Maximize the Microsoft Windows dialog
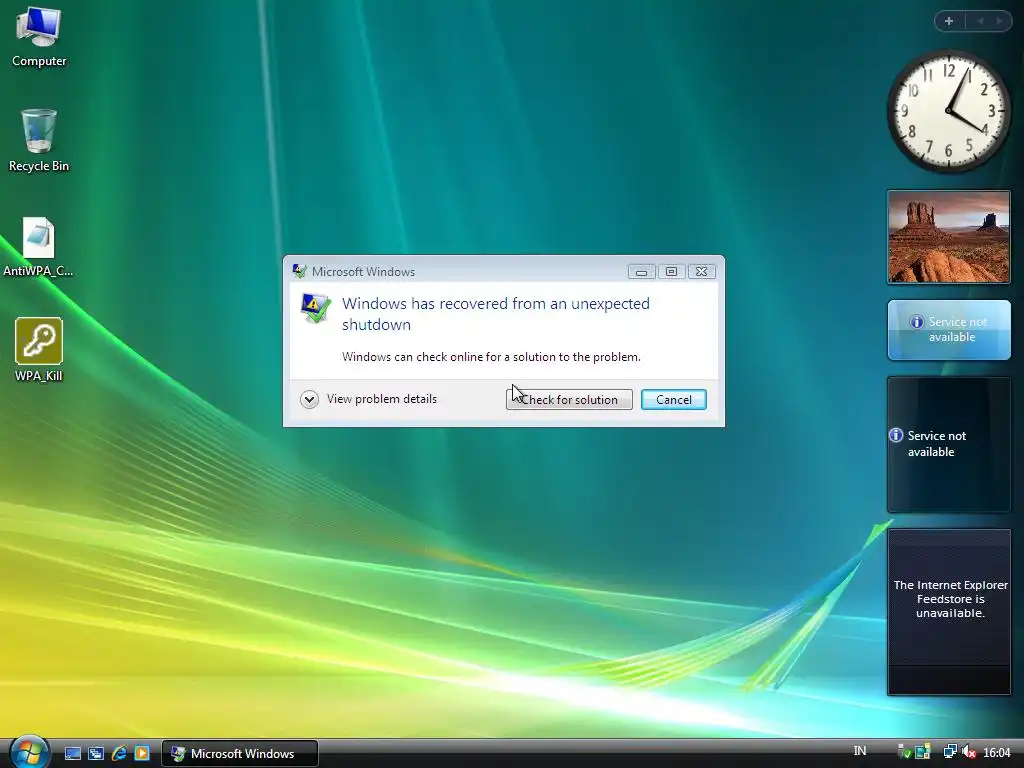 click(671, 272)
